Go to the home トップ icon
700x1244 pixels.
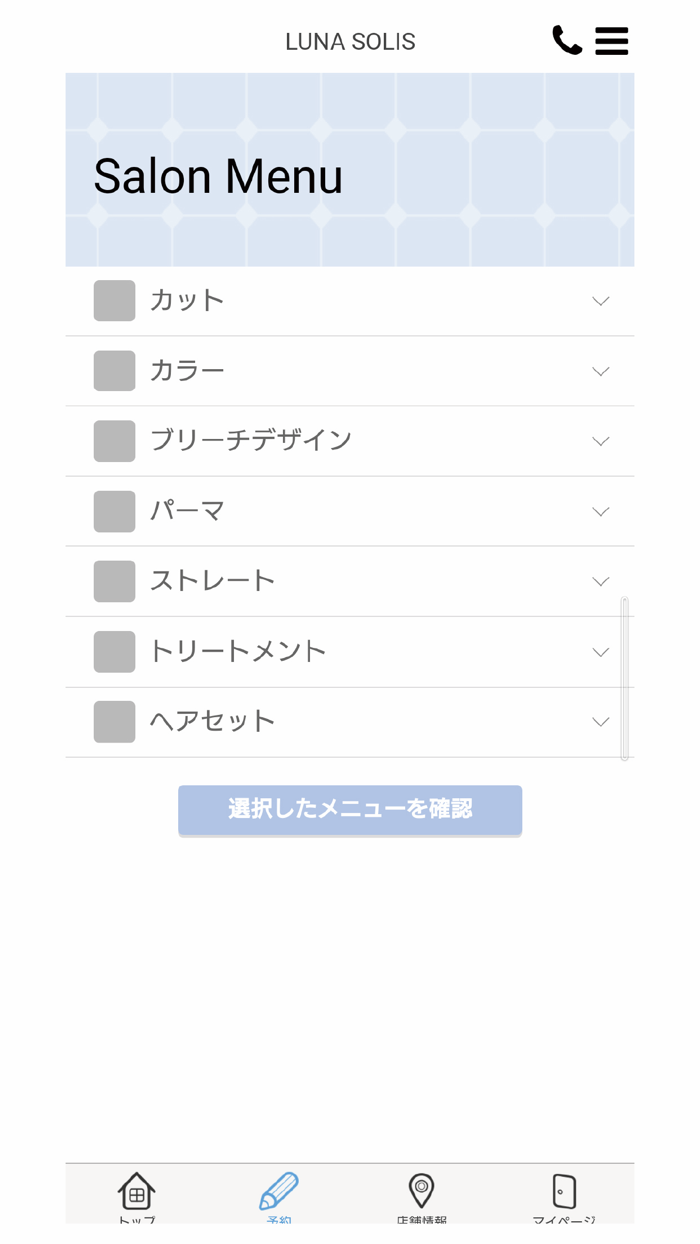point(137,1191)
